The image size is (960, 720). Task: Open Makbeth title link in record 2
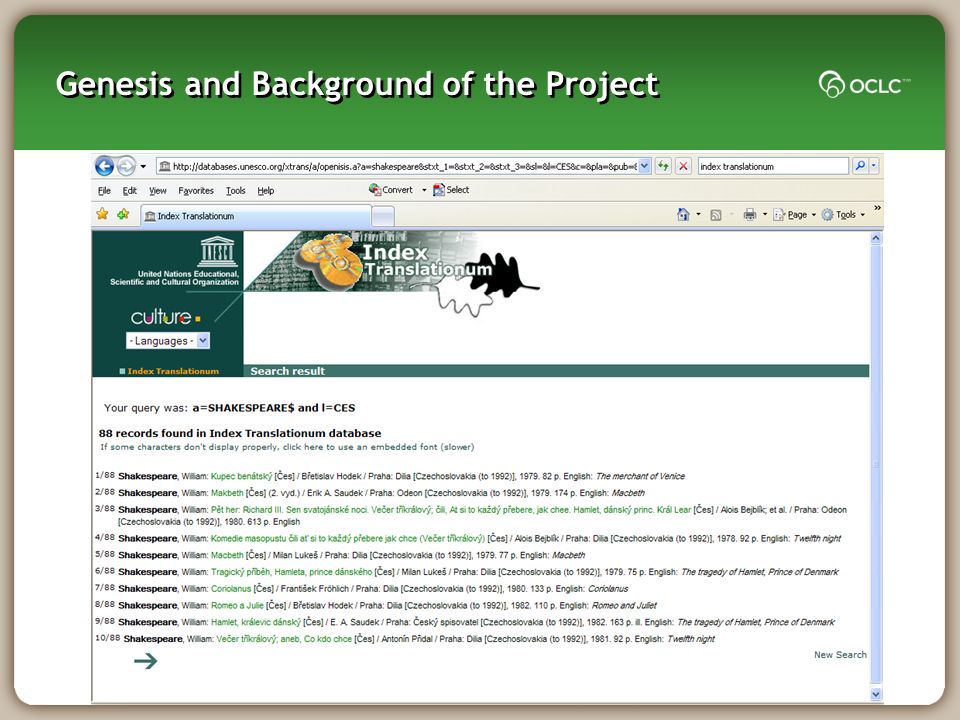pos(227,493)
